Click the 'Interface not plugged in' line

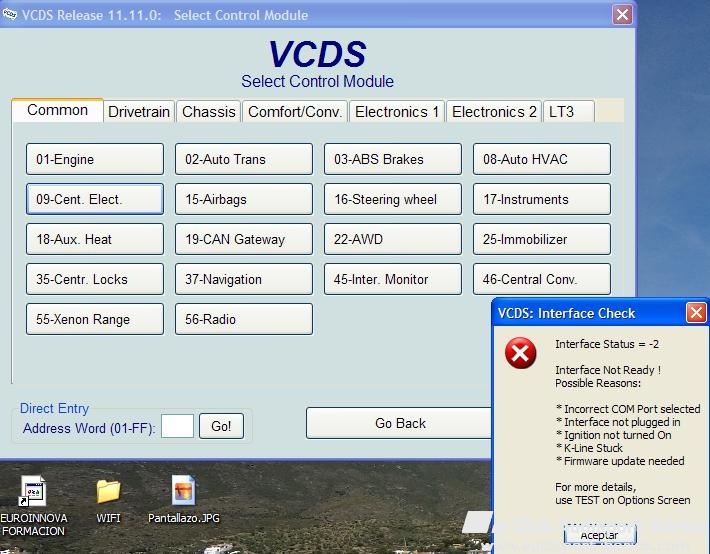pyautogui.click(x=618, y=422)
